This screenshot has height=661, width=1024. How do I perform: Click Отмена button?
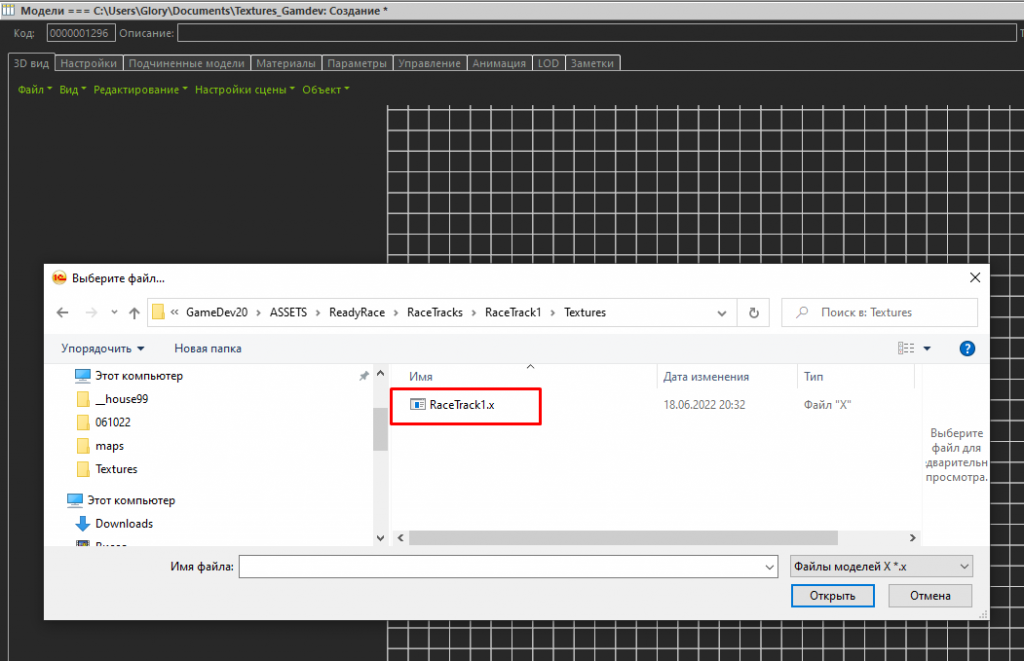tap(930, 596)
